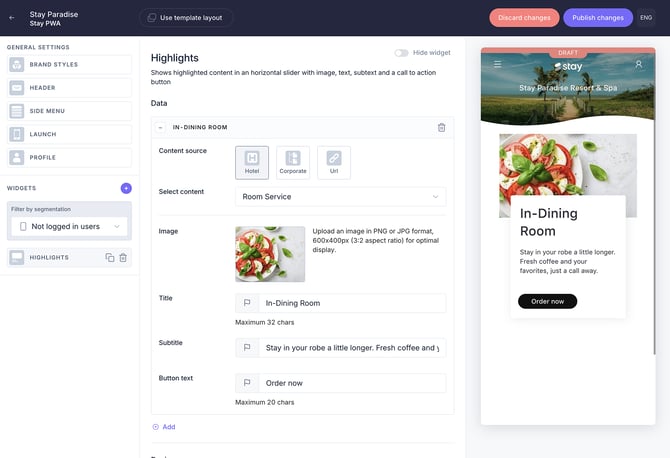Click the stay logo in preview
The image size is (670, 458).
coord(568,66)
